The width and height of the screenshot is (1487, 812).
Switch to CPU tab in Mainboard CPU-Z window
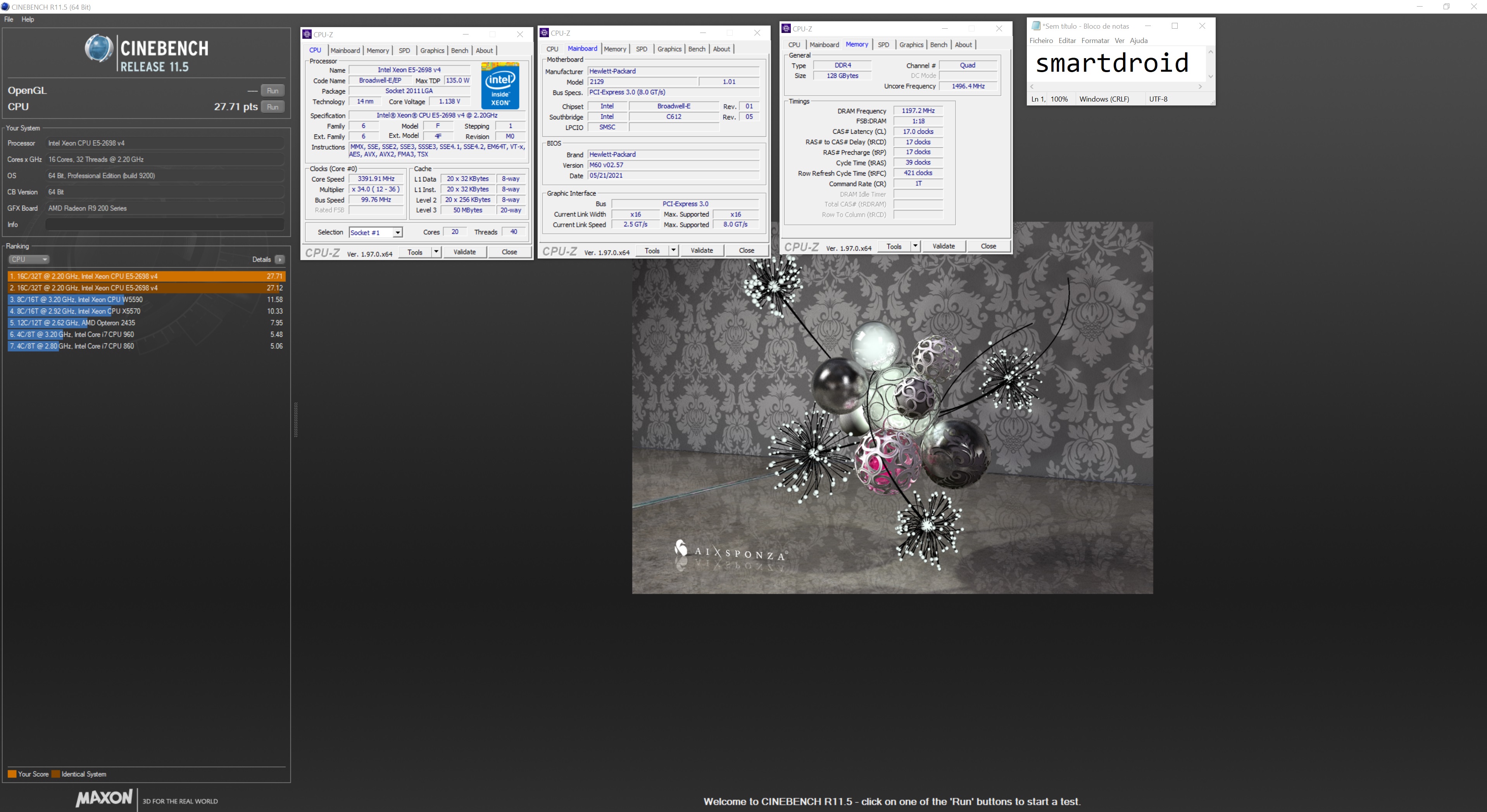coord(552,49)
